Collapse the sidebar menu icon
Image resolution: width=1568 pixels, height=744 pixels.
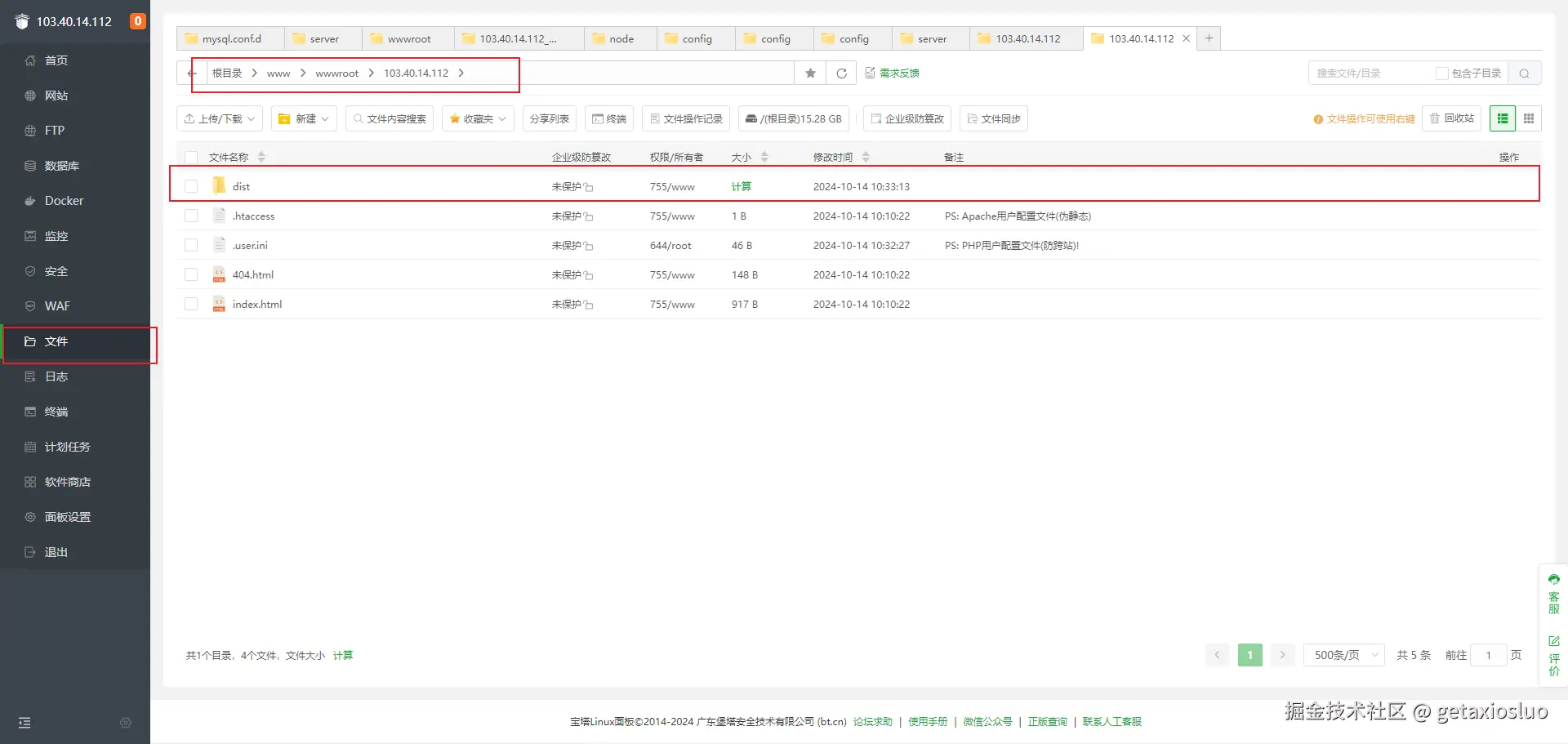[x=24, y=723]
